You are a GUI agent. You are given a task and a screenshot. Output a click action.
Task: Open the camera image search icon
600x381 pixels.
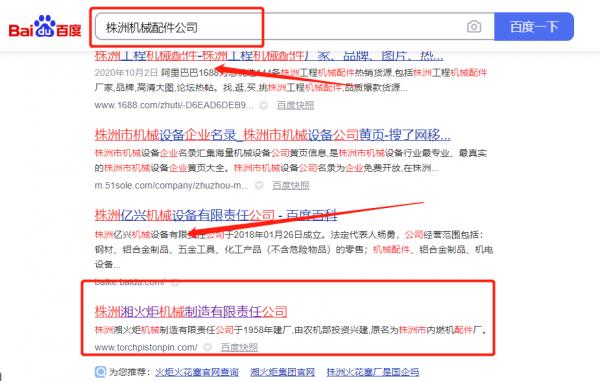tap(474, 27)
